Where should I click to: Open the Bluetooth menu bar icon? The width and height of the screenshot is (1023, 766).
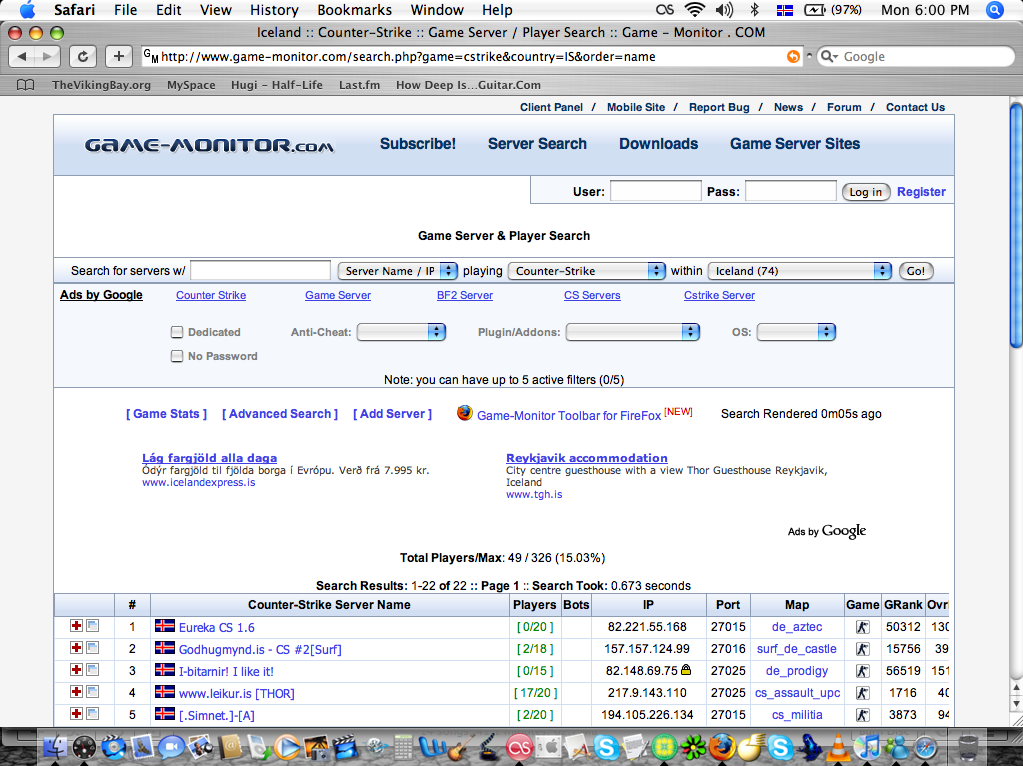(x=755, y=10)
